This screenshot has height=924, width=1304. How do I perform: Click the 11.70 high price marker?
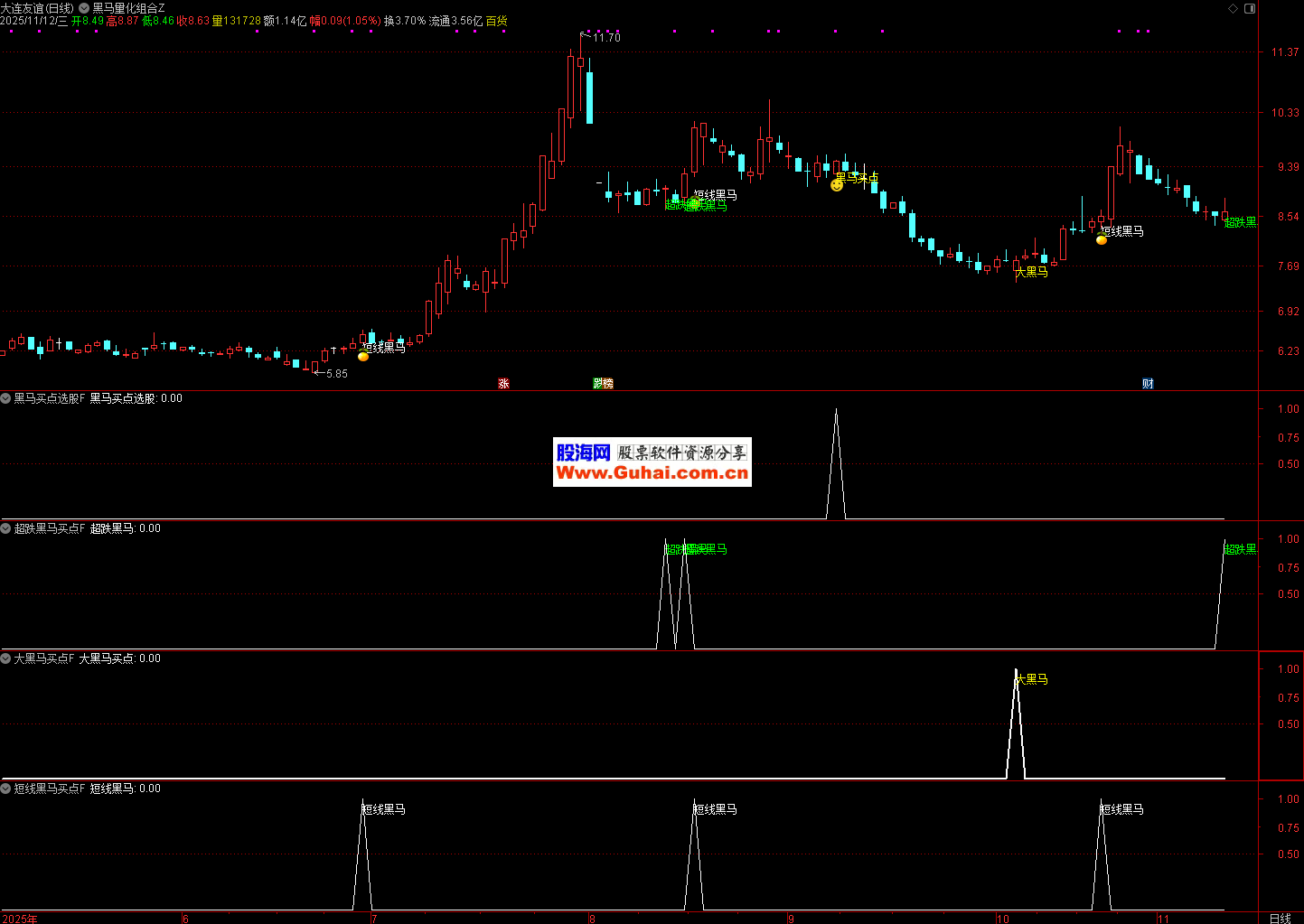pyautogui.click(x=605, y=38)
